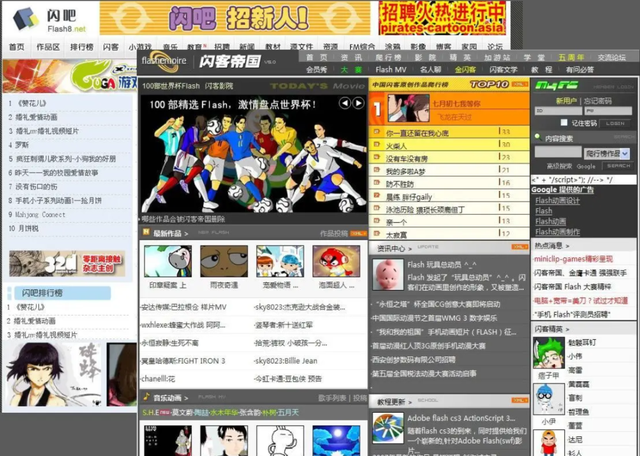Screen dimensions: 640x456
Task: Click the content search text field
Action: click(x=558, y=152)
